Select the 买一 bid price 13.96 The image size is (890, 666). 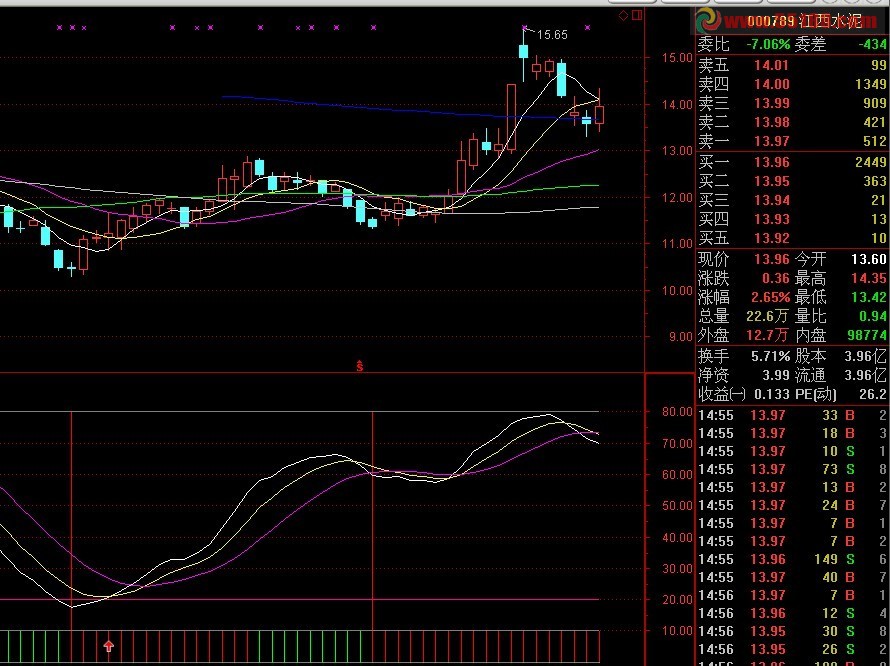pyautogui.click(x=771, y=162)
